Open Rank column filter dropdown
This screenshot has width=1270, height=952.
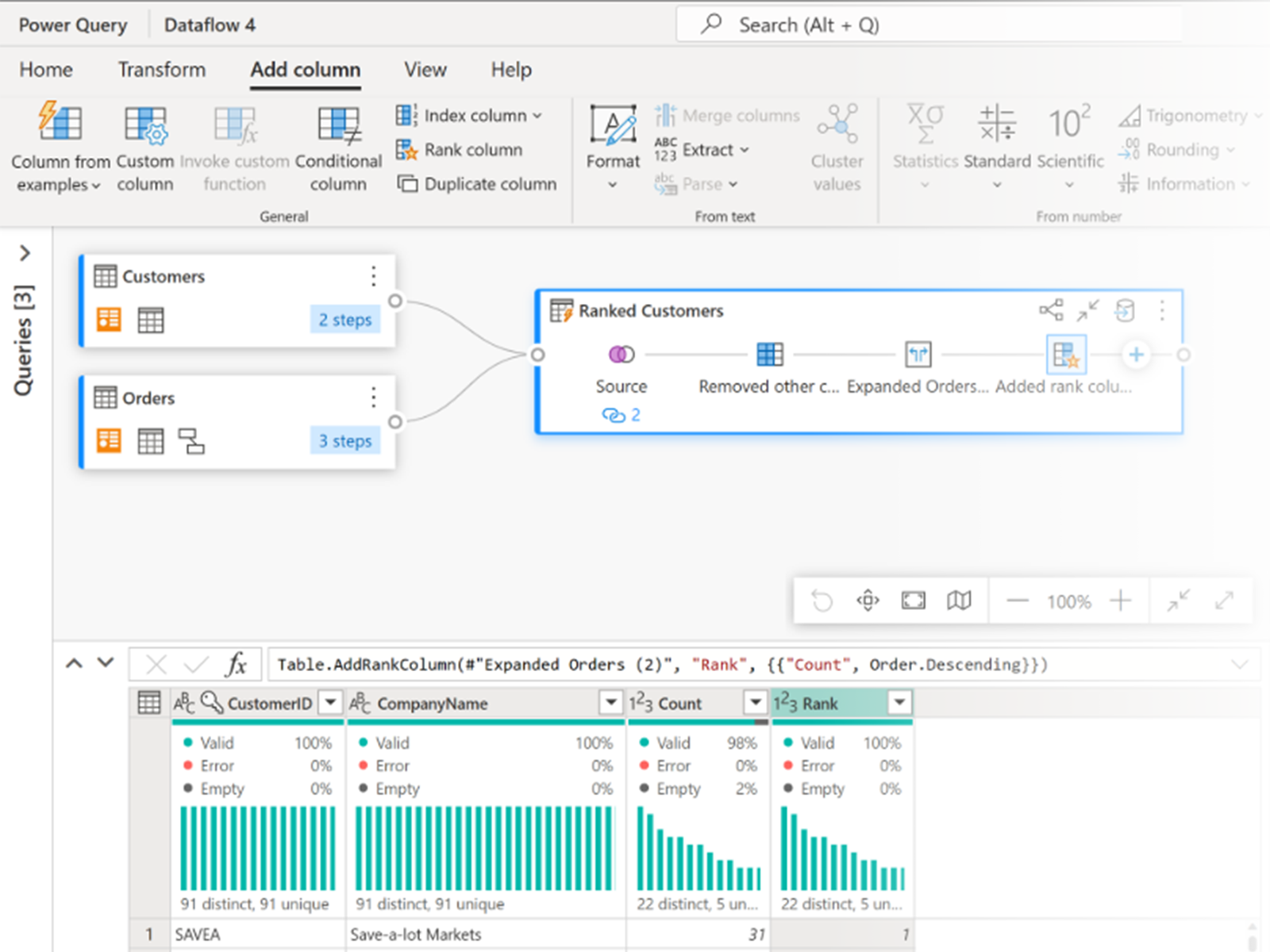(899, 703)
